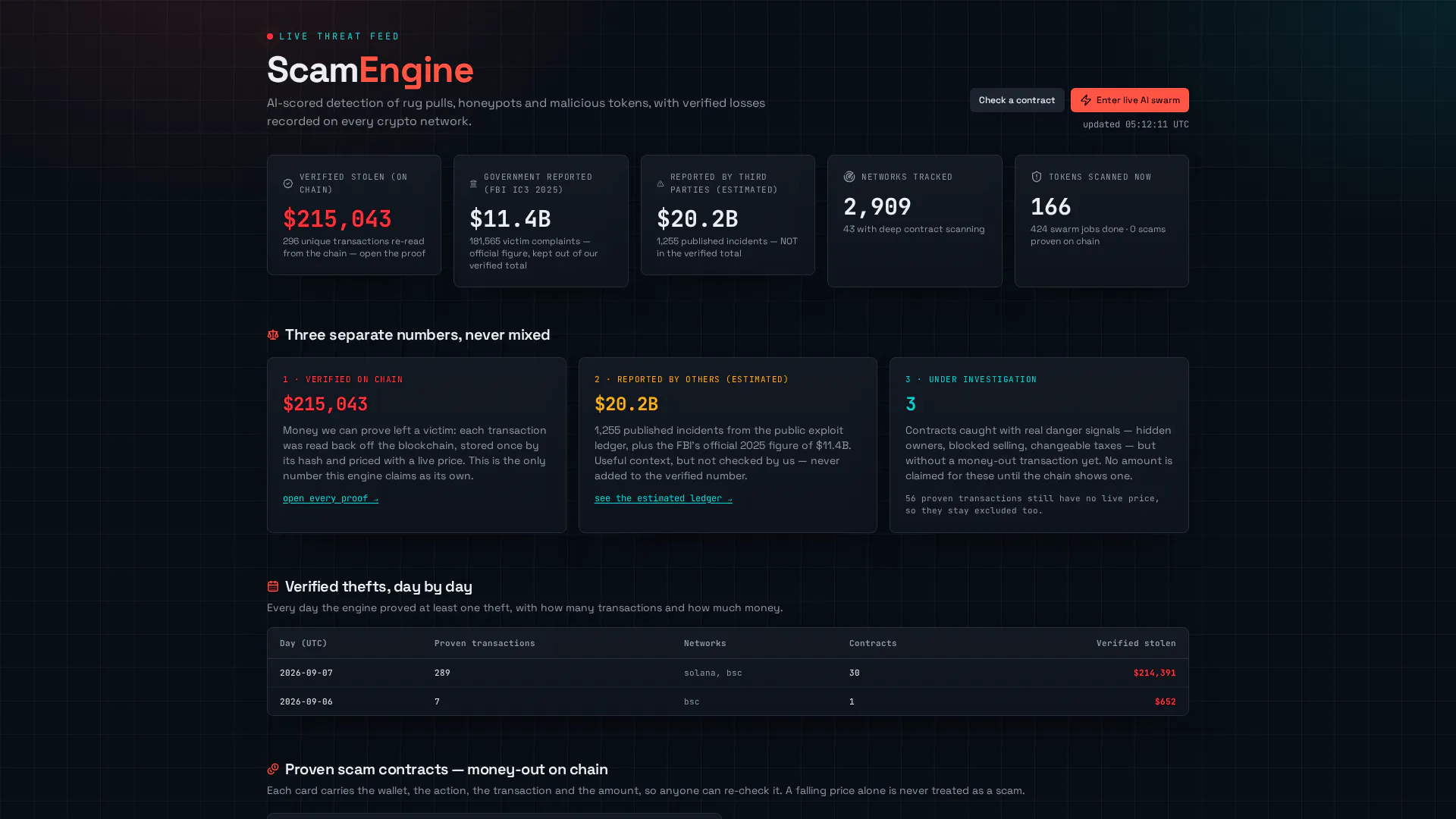Image resolution: width=1456 pixels, height=819 pixels.
Task: Click the 43 with deep contract scanning text
Action: [x=914, y=229]
